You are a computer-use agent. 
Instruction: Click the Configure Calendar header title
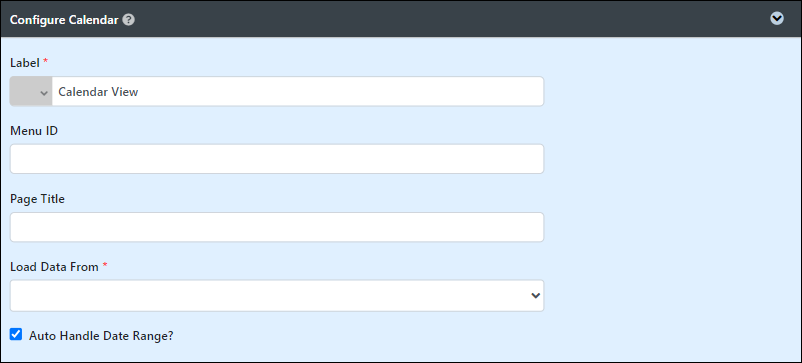(64, 20)
